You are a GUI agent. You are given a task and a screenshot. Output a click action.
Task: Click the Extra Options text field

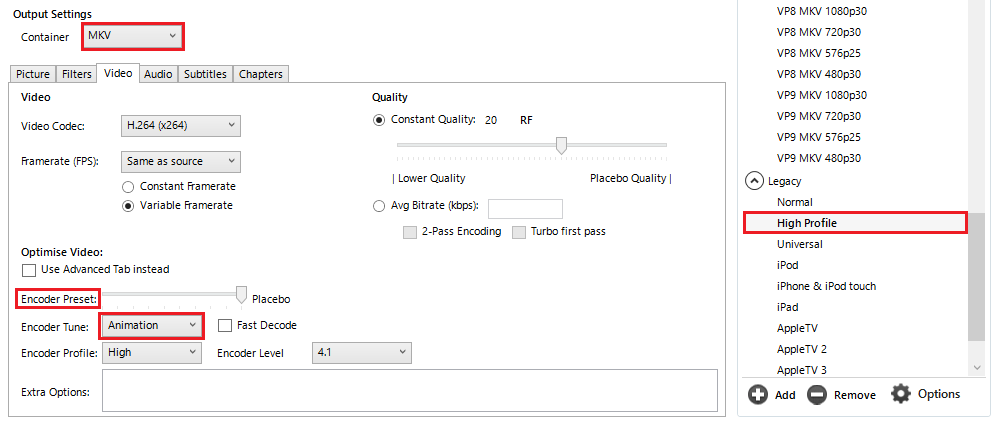pyautogui.click(x=409, y=391)
